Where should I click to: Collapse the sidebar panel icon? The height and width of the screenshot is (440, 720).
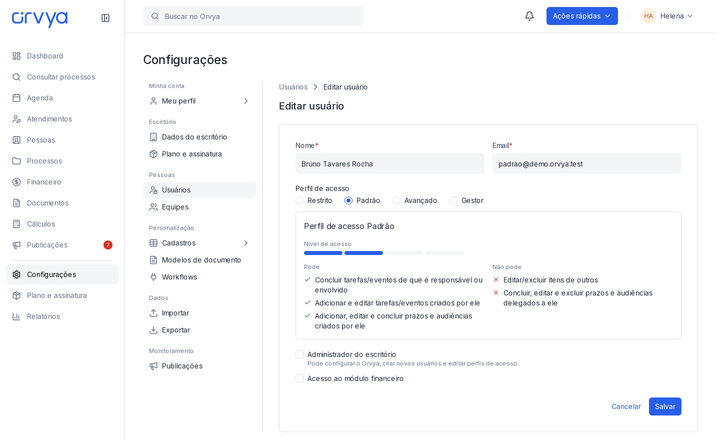(x=105, y=18)
